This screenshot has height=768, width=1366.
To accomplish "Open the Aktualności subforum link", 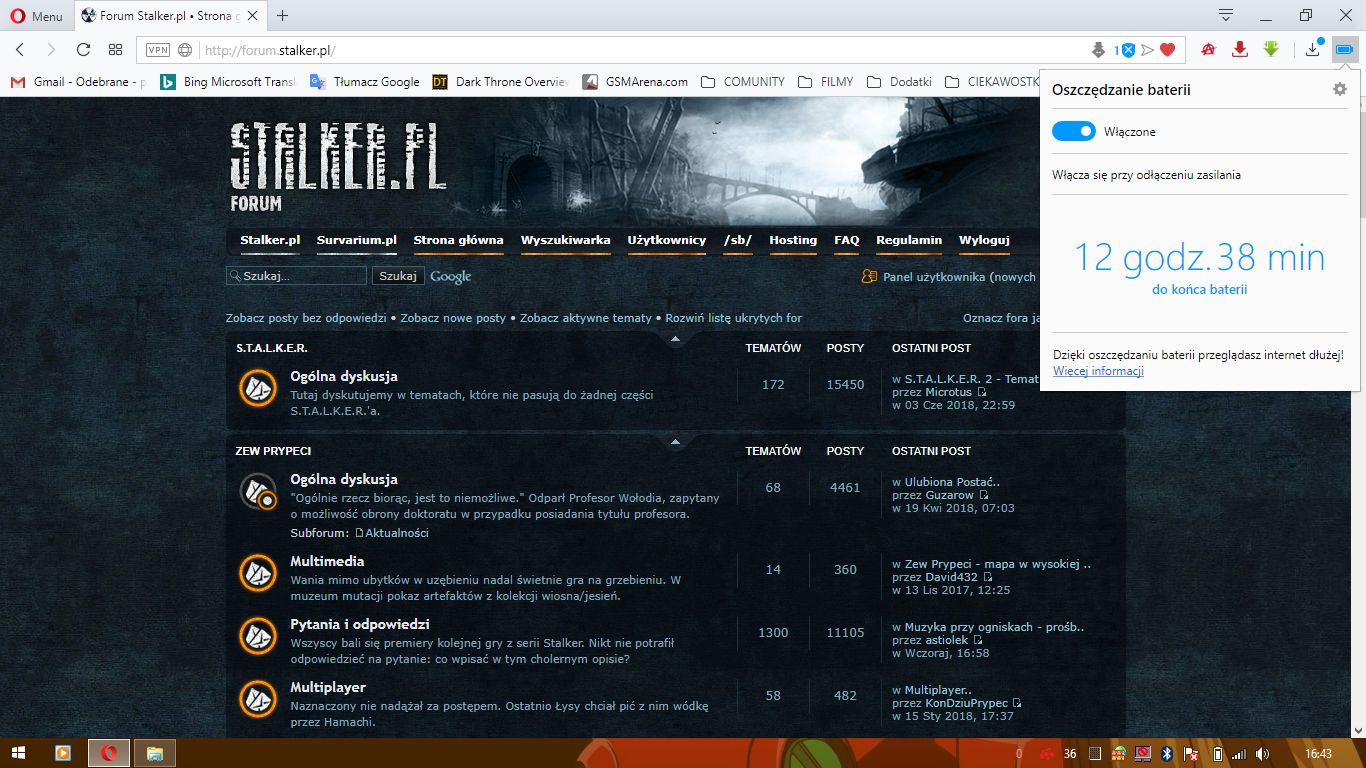I will pos(397,533).
